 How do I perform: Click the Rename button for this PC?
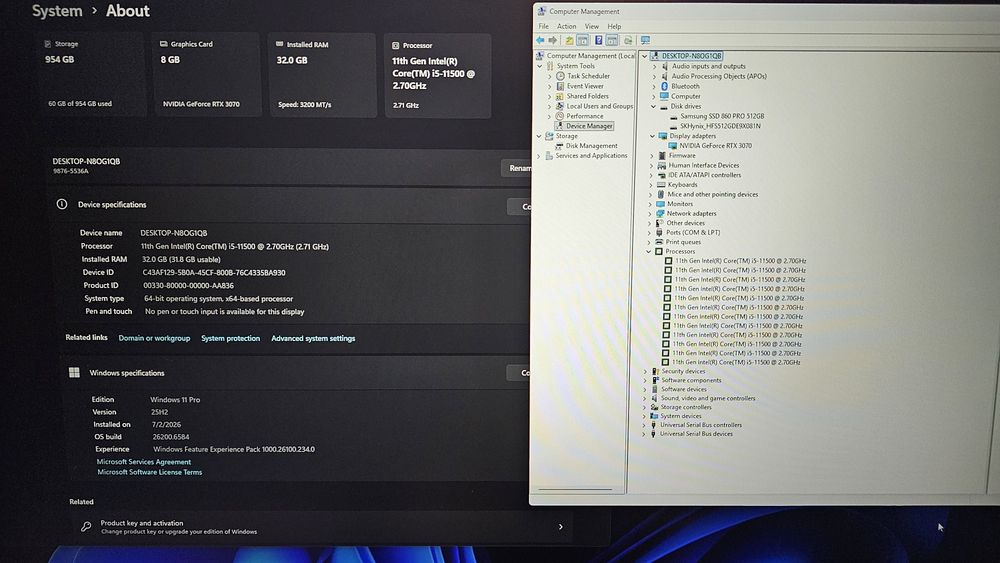point(516,168)
